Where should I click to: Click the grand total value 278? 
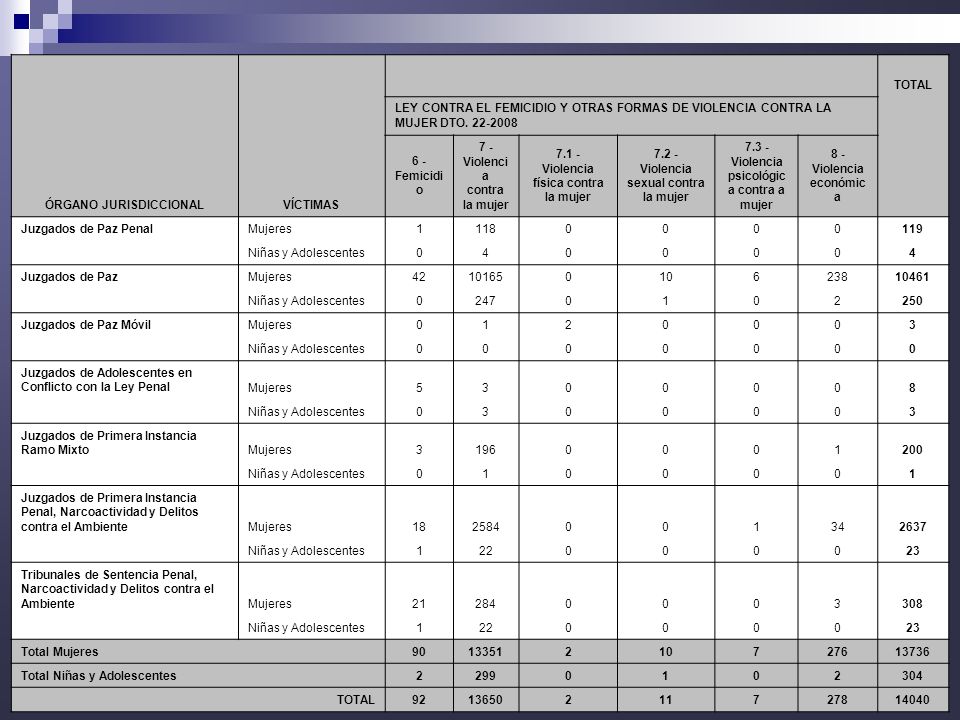click(x=837, y=700)
